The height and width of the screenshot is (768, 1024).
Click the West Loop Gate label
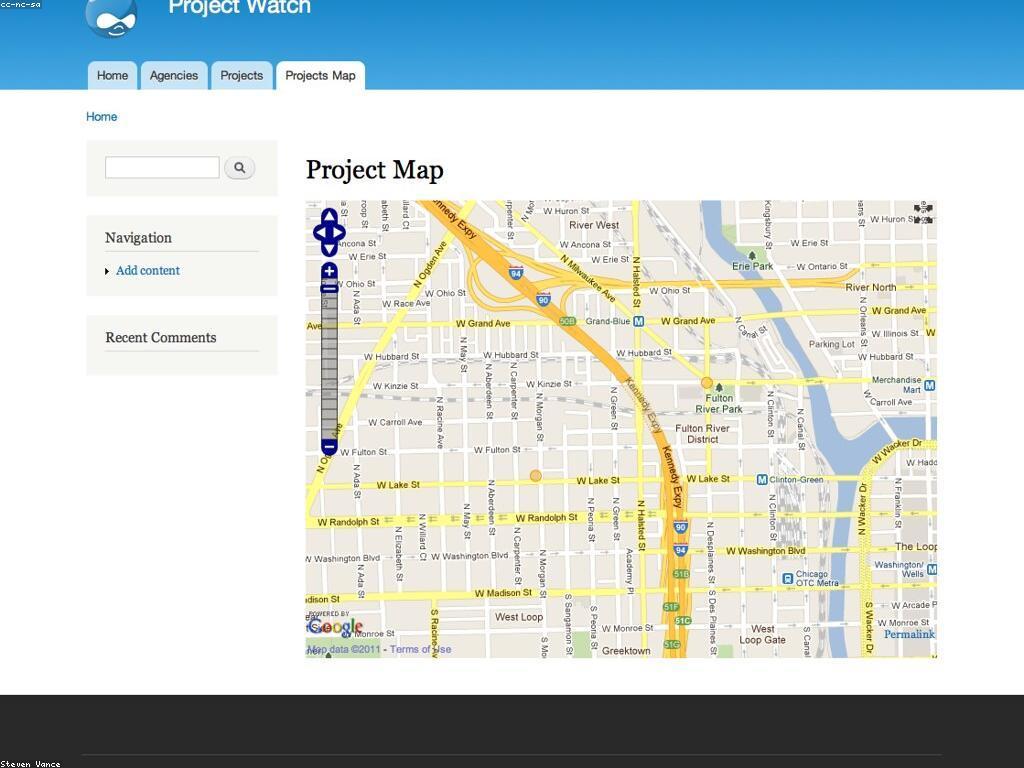point(762,634)
